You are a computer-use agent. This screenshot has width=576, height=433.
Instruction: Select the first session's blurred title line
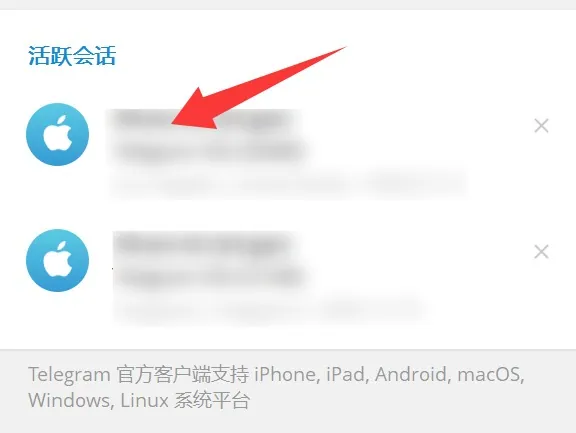[204, 120]
